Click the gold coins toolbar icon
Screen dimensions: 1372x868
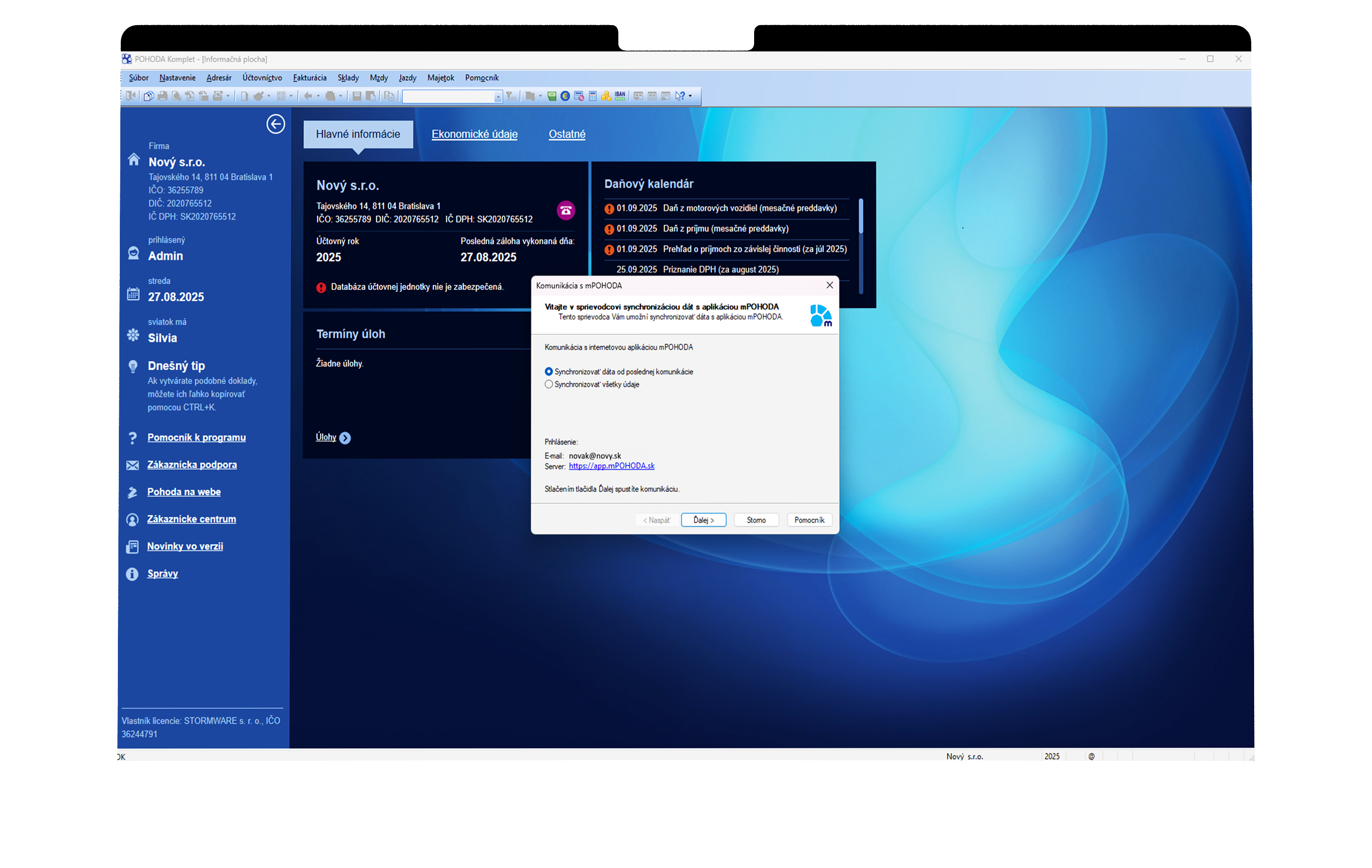[x=606, y=96]
